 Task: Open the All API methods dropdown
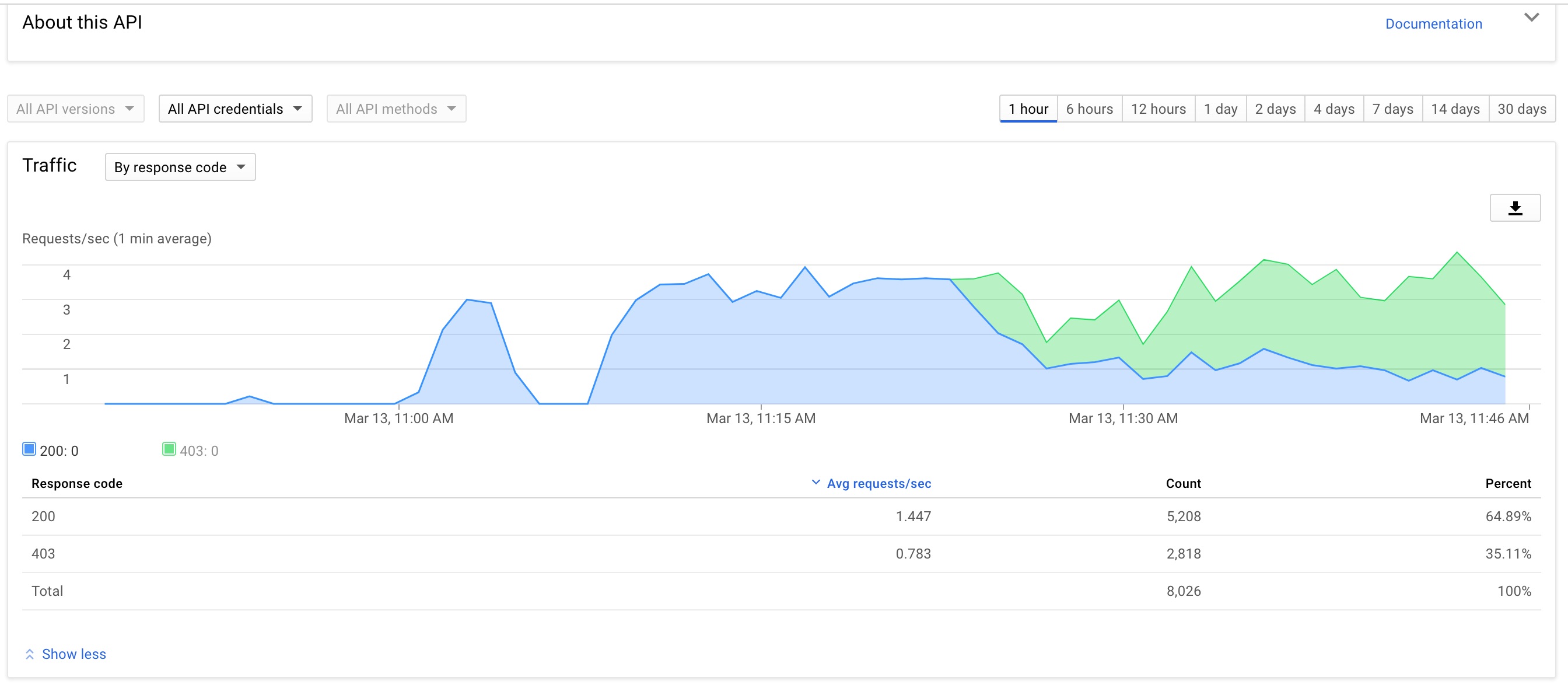[x=396, y=109]
